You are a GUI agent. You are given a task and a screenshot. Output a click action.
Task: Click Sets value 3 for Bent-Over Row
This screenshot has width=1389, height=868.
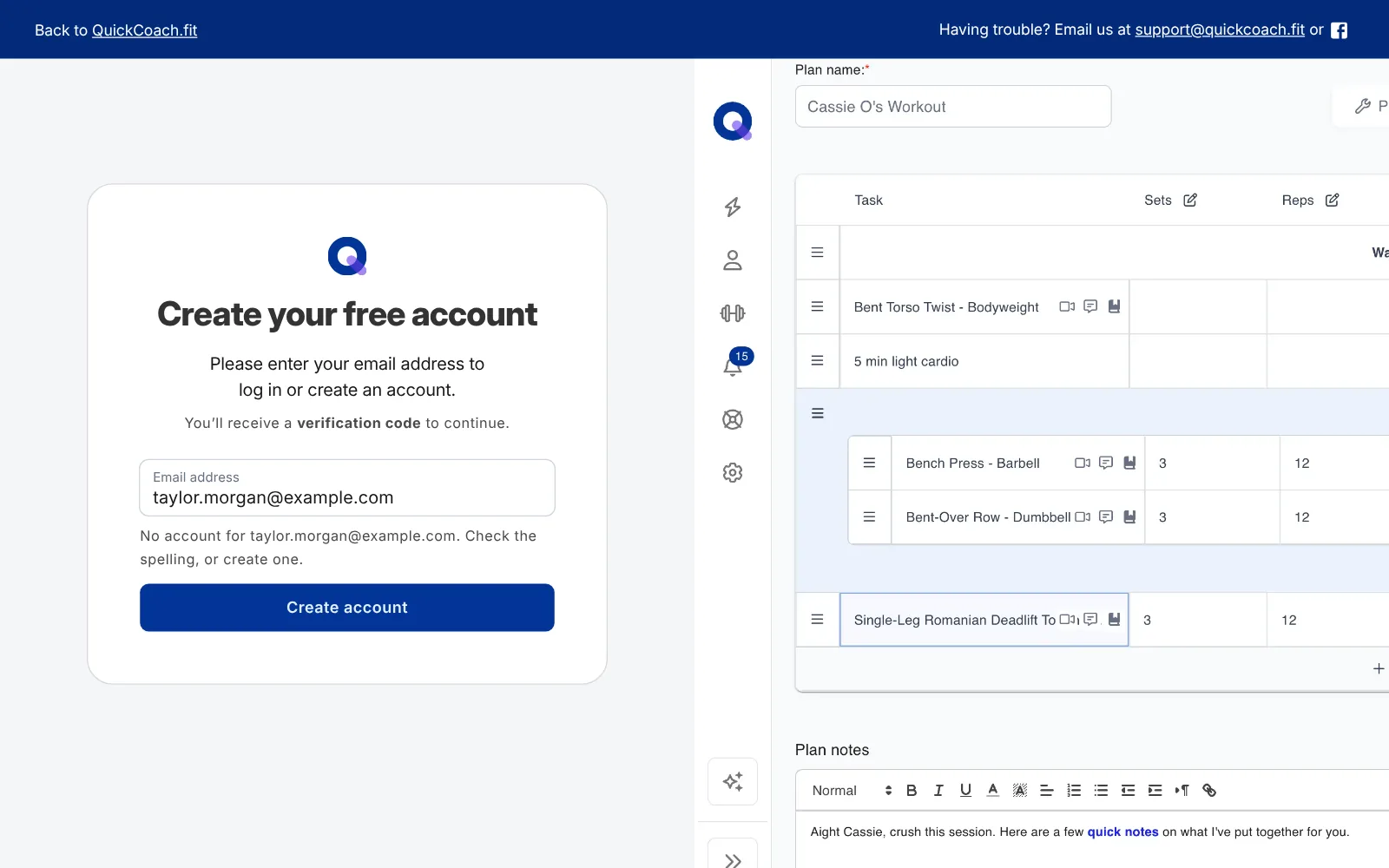point(1162,517)
